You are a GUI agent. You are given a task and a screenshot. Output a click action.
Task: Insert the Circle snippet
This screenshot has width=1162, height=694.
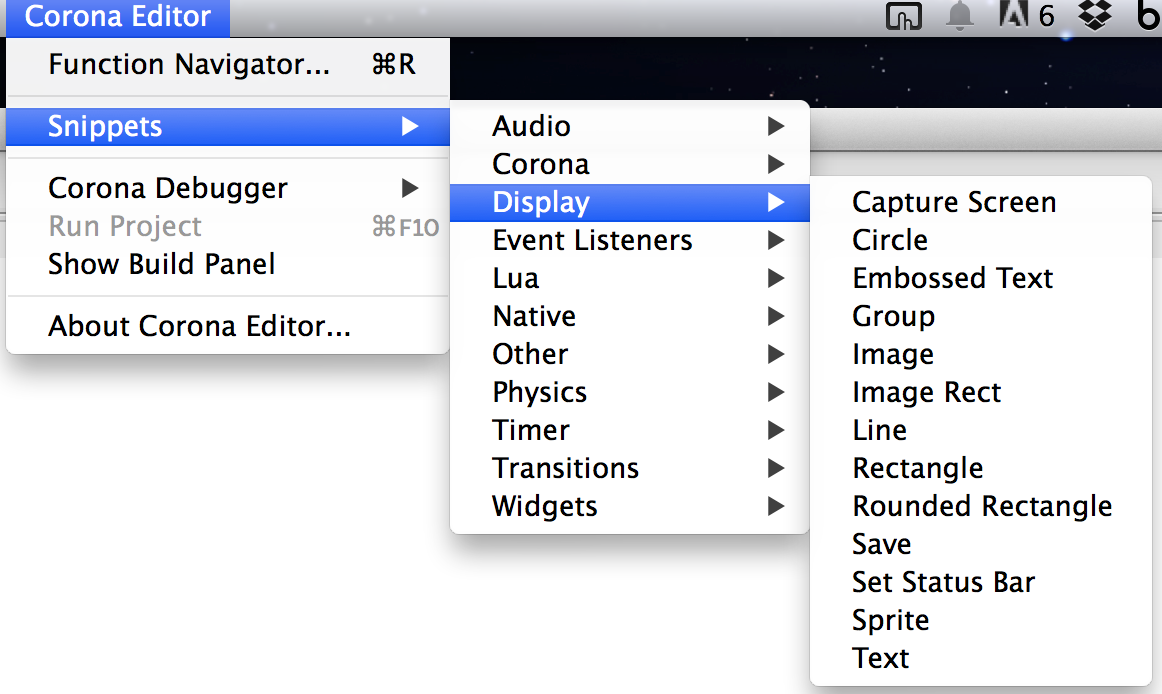tap(981, 240)
